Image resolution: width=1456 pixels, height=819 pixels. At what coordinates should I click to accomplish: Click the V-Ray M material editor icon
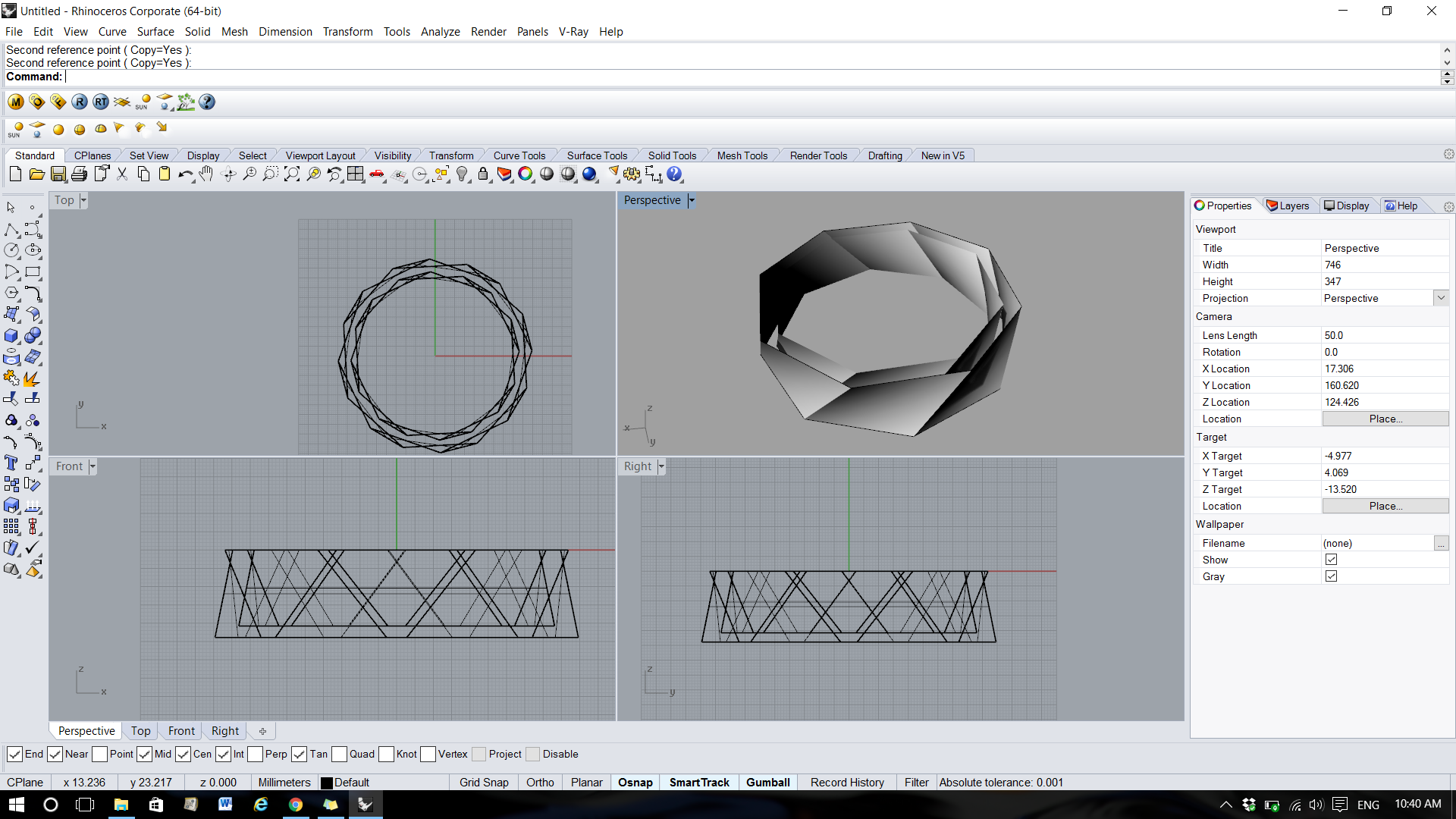[x=16, y=102]
